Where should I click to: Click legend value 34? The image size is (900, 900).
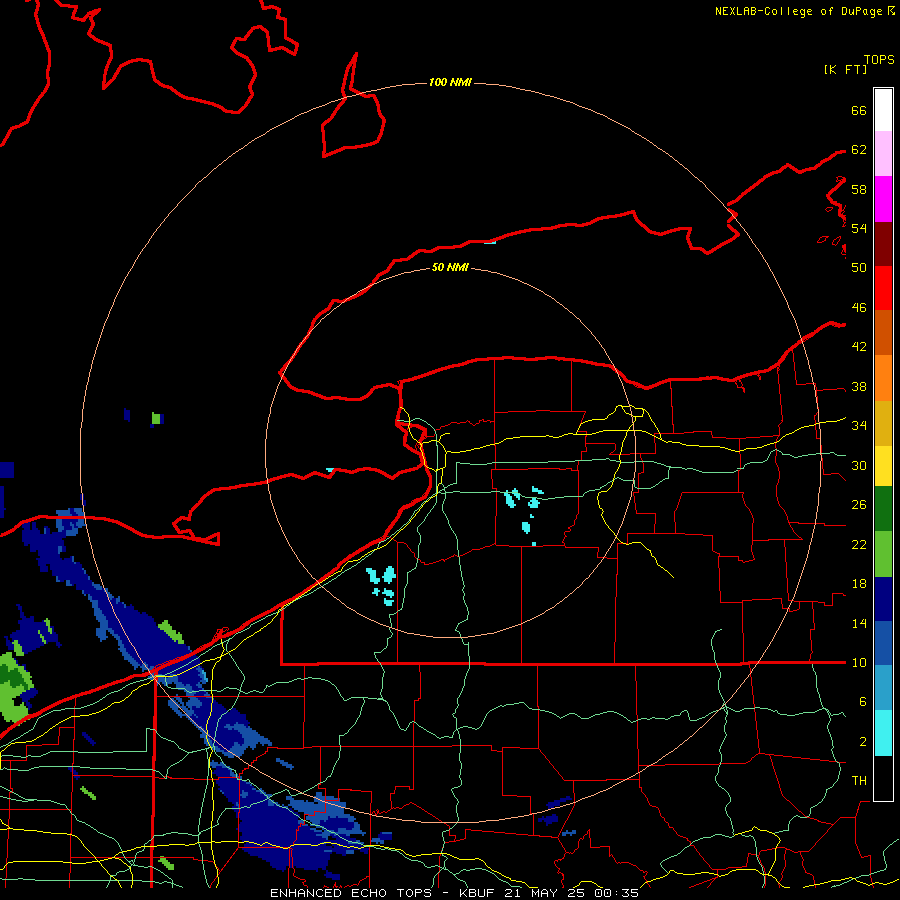coord(859,426)
